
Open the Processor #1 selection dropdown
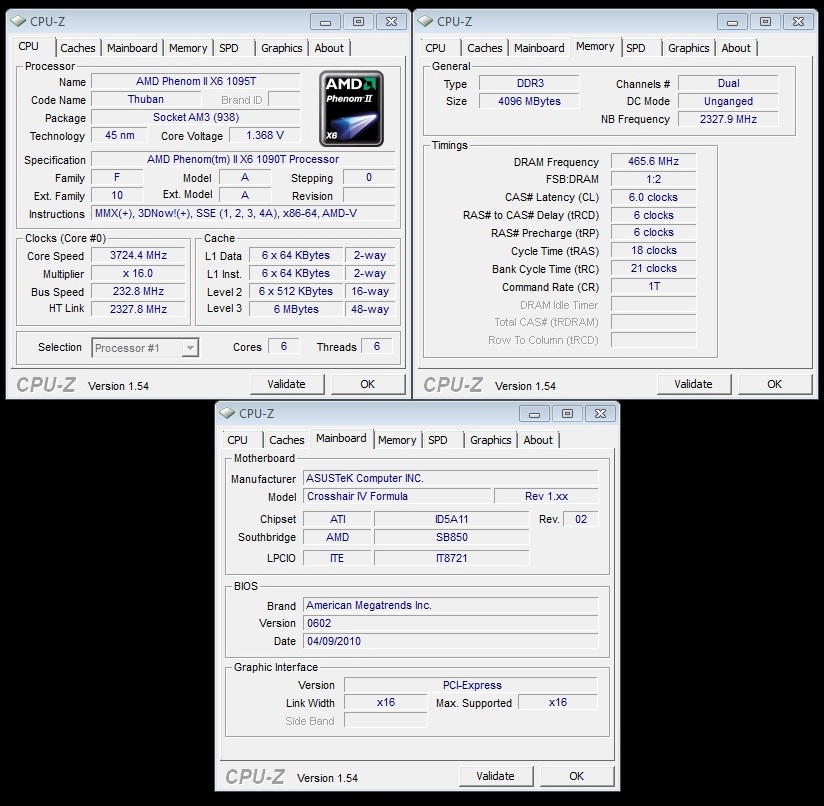(145, 347)
